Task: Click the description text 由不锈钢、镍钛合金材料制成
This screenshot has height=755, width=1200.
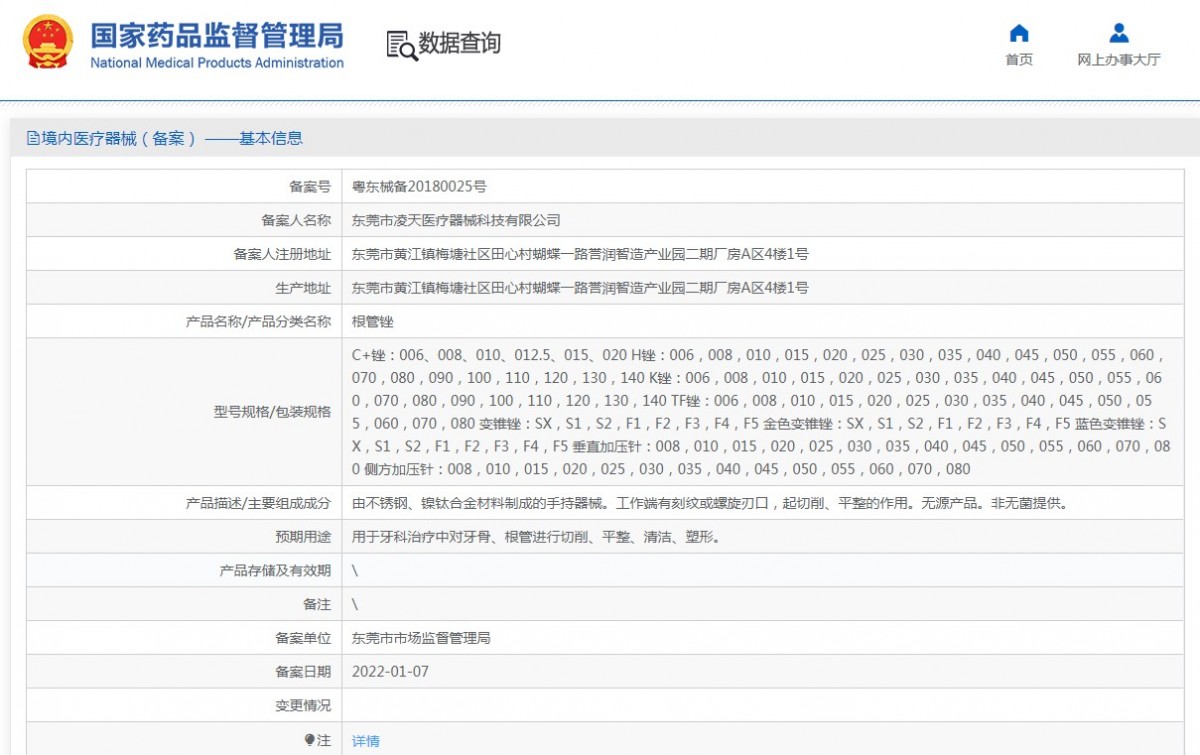Action: coord(710,503)
